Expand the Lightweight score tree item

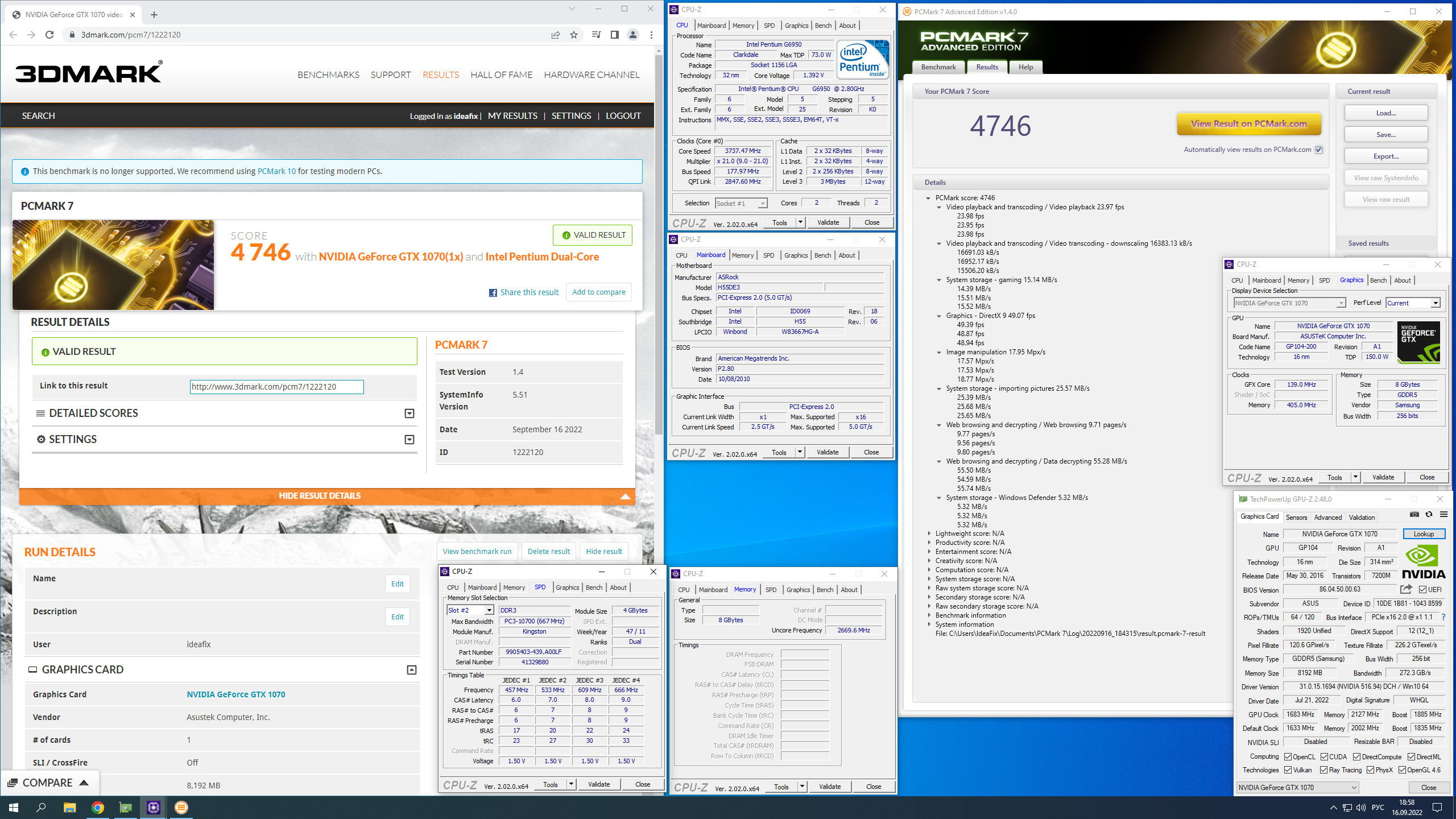coord(930,533)
